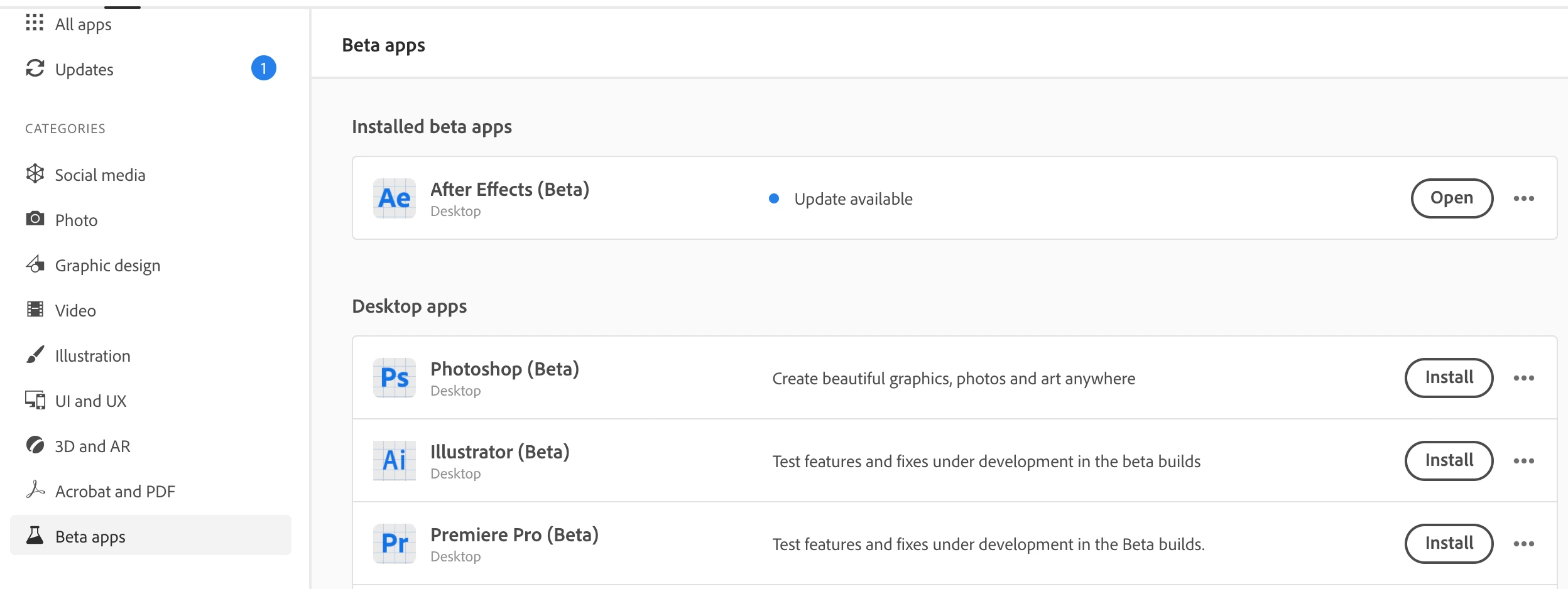Screen dimensions: 1568x589
Task: Click the Video filmstrip icon
Action: 35,309
